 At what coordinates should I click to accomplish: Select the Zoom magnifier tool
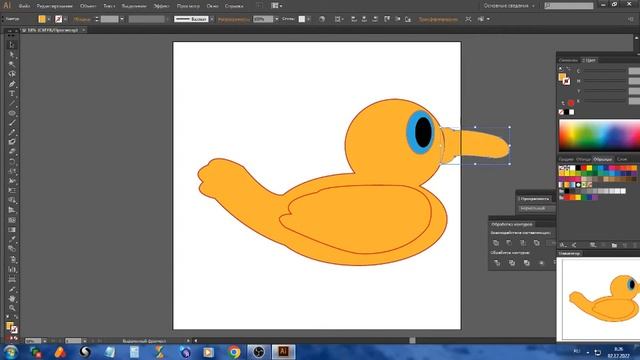(x=12, y=309)
